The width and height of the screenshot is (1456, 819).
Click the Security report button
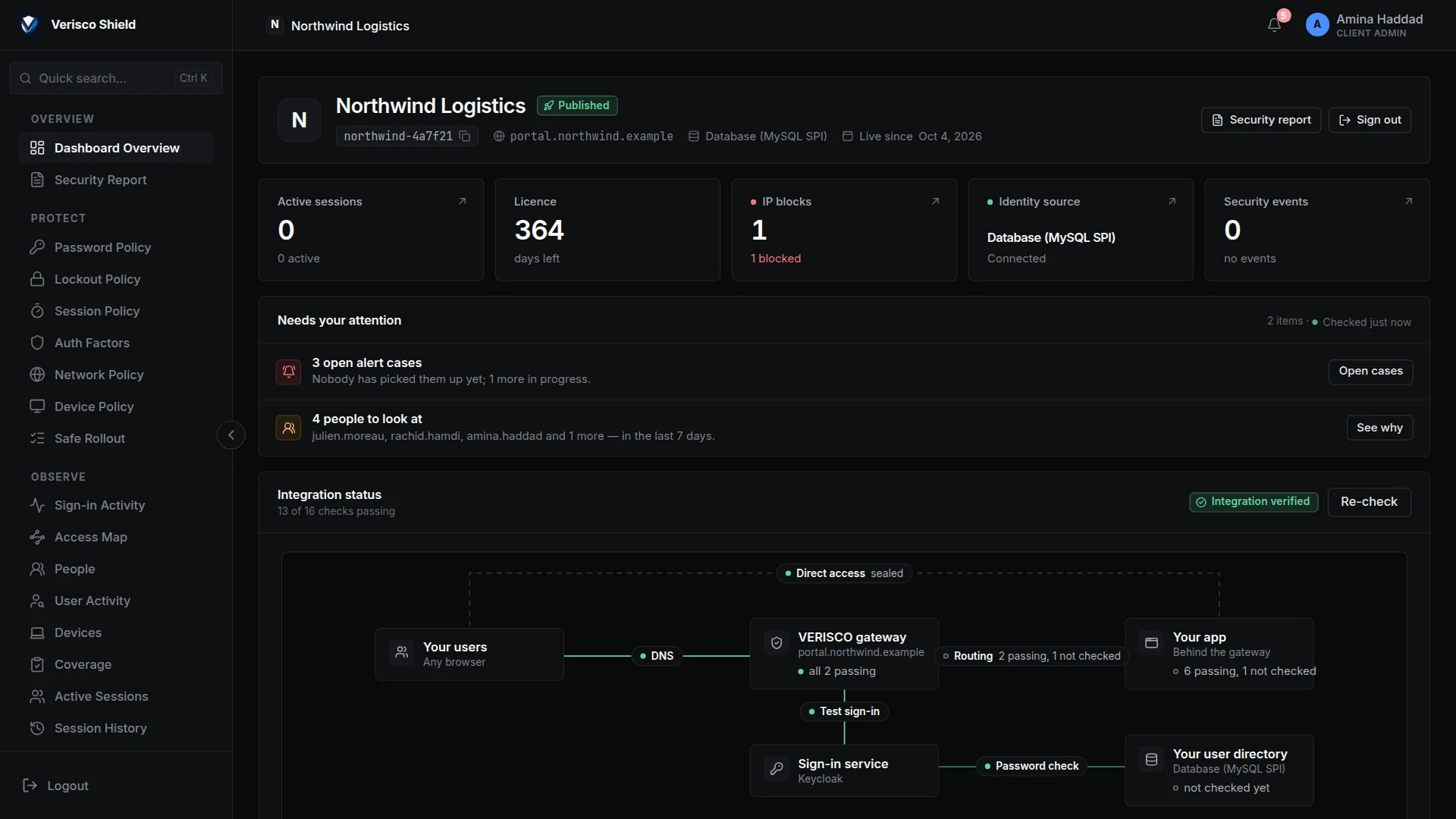coord(1260,120)
